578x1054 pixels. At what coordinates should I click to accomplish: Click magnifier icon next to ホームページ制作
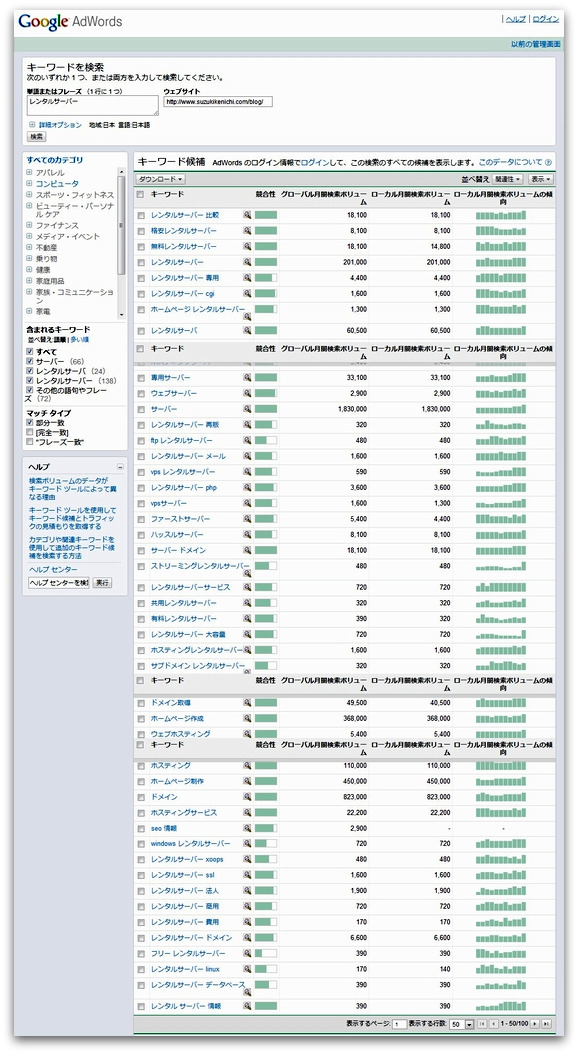247,781
